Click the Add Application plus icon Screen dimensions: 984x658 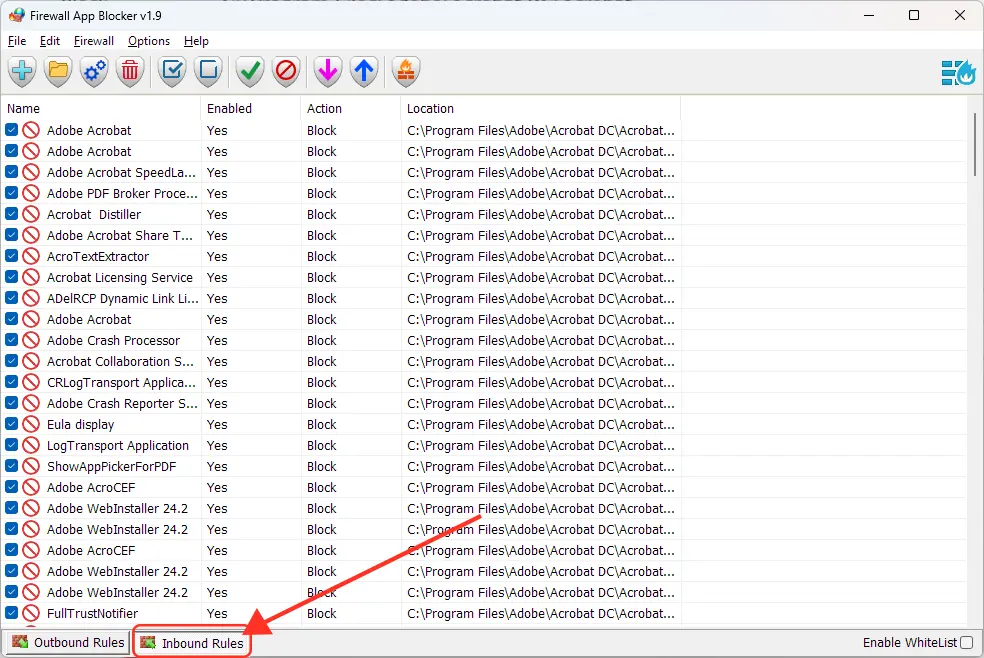click(23, 71)
